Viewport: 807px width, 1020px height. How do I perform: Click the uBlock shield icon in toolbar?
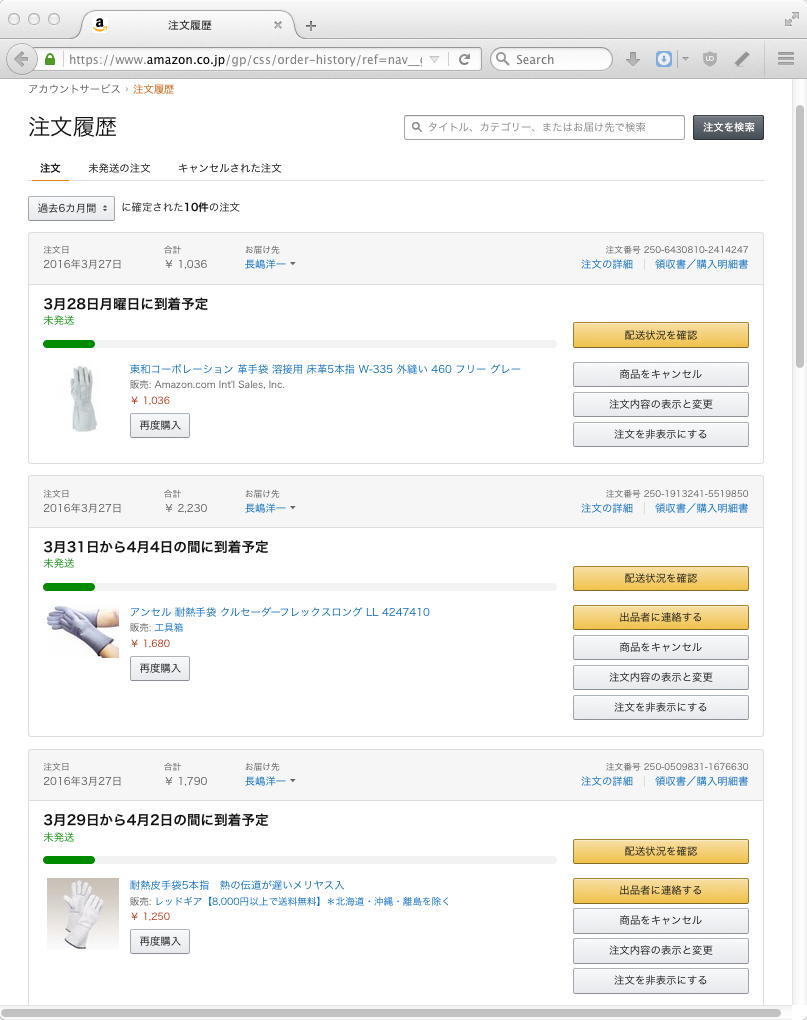pos(710,59)
